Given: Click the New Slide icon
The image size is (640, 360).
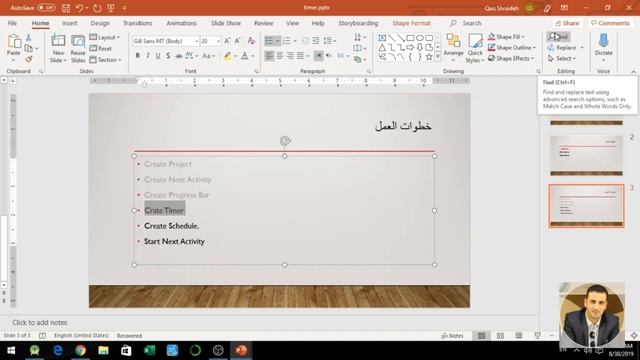Looking at the screenshot, I should [58, 48].
